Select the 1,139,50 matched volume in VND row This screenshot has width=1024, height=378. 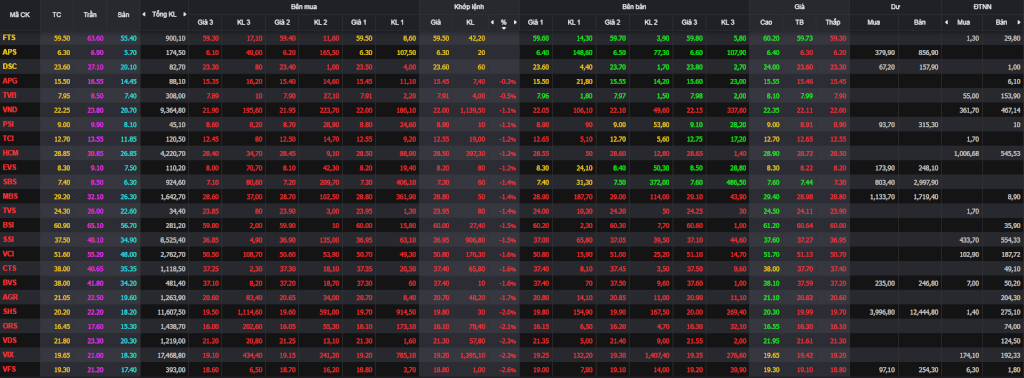(472, 110)
